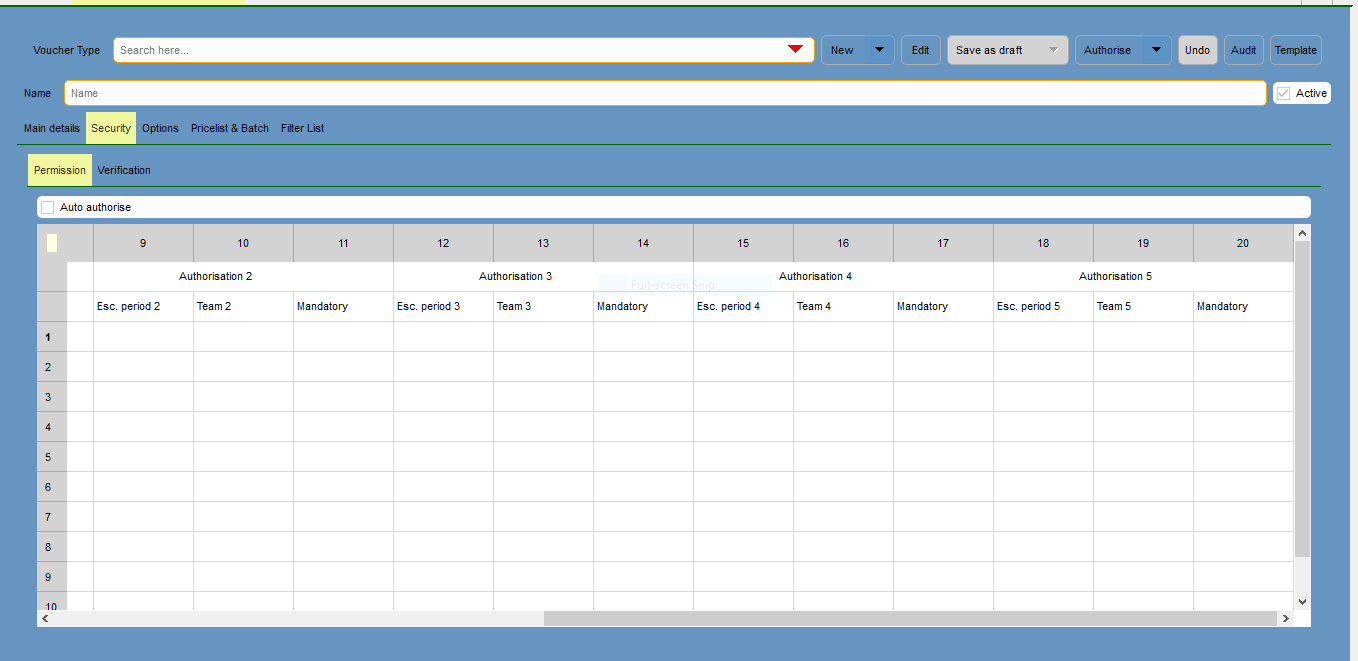
Task: Click the Template button
Action: pyautogui.click(x=1296, y=50)
